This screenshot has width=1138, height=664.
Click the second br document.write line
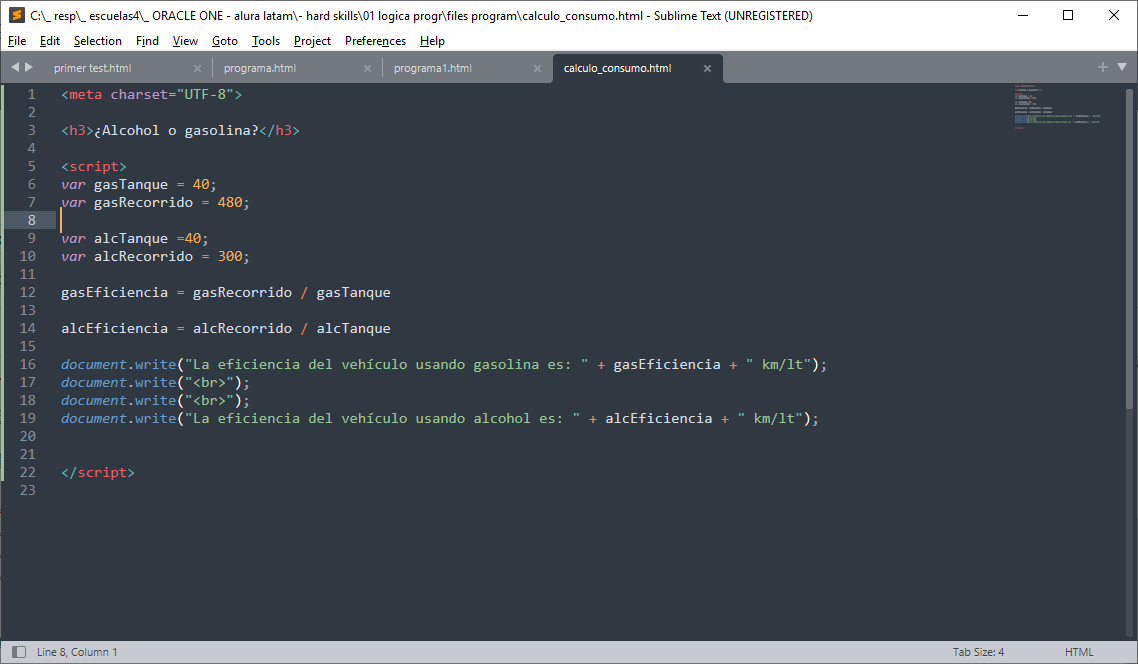155,401
